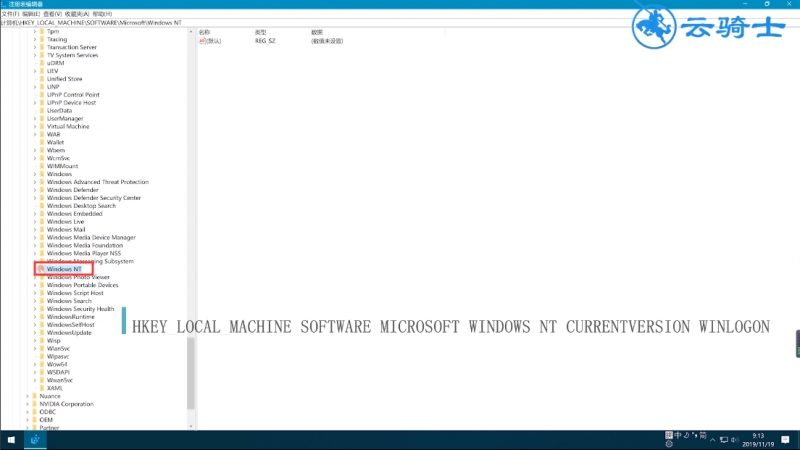Select the Windows Desktop Search key
800x450 pixels.
[x=81, y=206]
